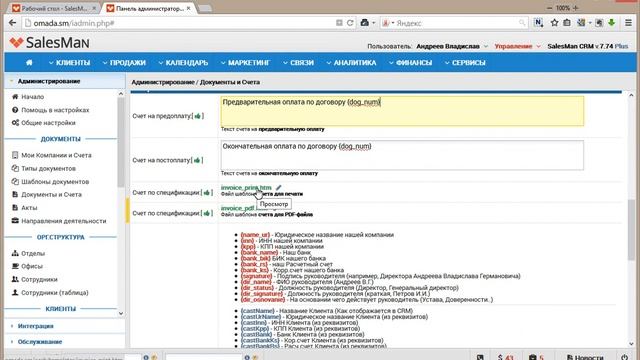Open the ФИНАНСЫ dropdown menu
The width and height of the screenshot is (640, 360).
point(410,62)
